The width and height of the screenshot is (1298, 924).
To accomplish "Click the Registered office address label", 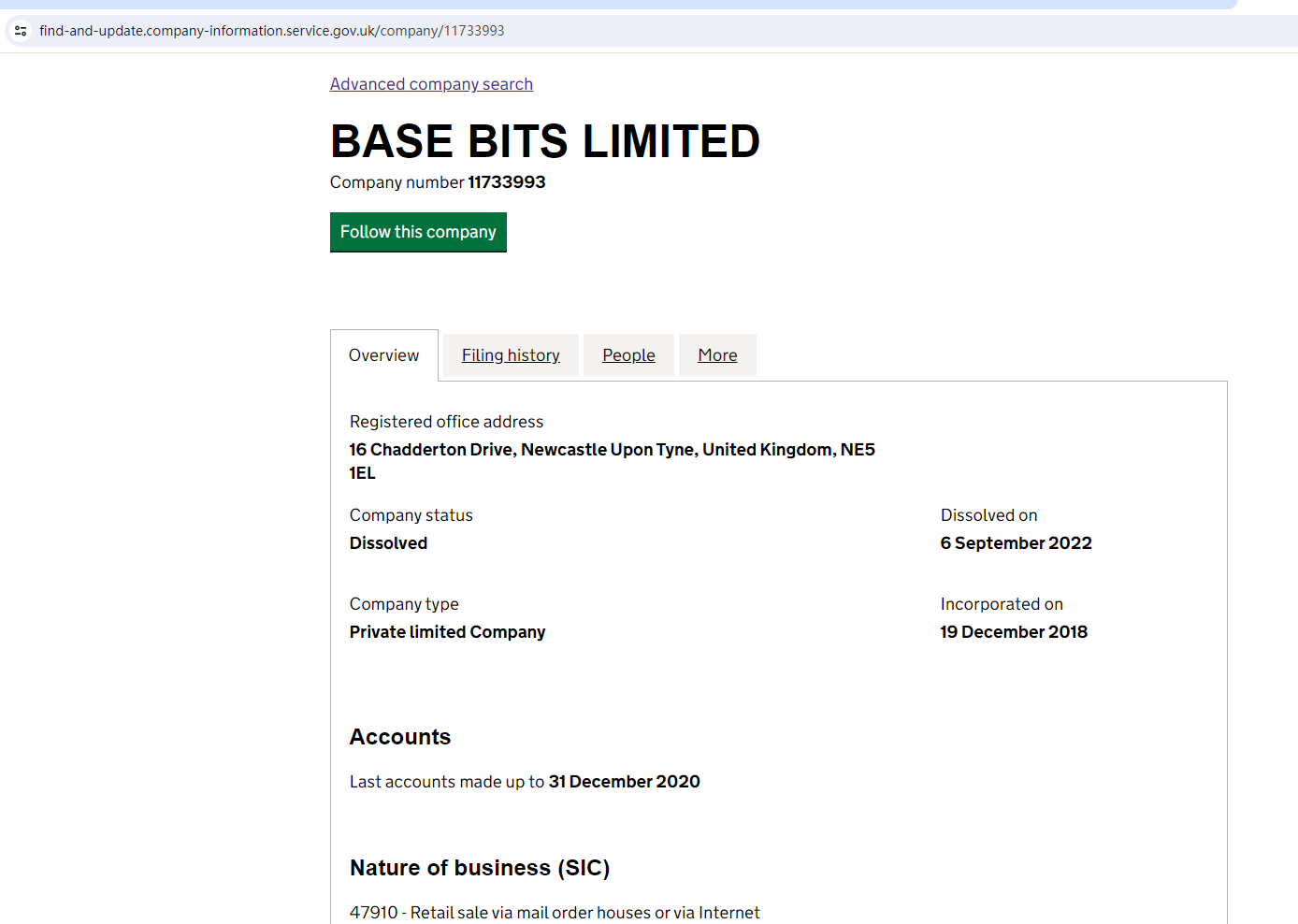I will (446, 422).
